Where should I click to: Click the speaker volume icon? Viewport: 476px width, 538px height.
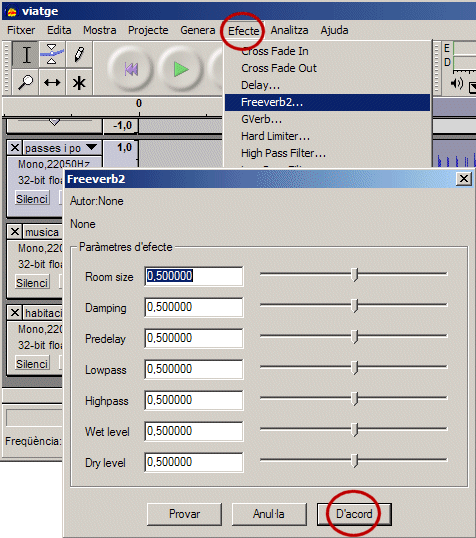pyautogui.click(x=457, y=83)
